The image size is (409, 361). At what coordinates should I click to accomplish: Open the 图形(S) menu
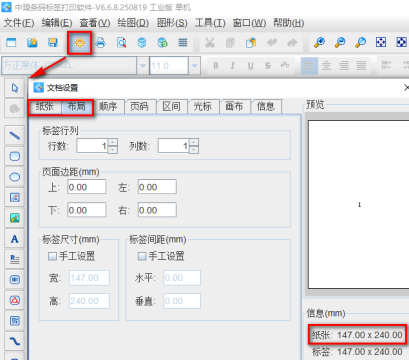[x=172, y=23]
